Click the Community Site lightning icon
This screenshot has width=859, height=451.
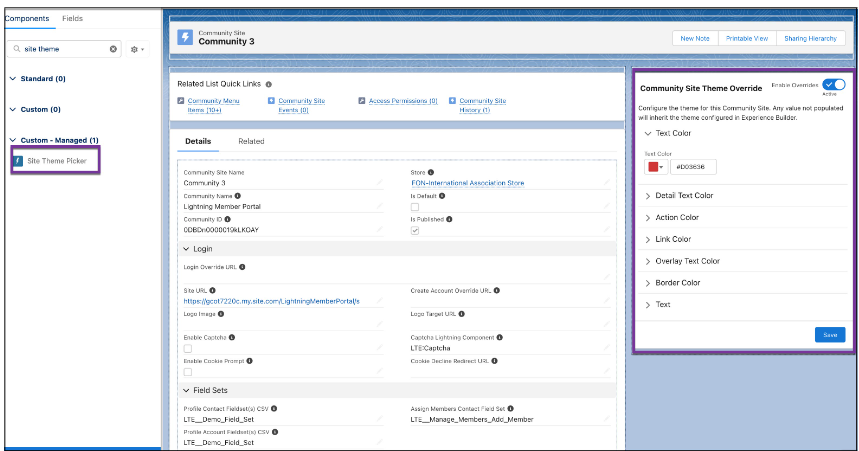point(185,37)
